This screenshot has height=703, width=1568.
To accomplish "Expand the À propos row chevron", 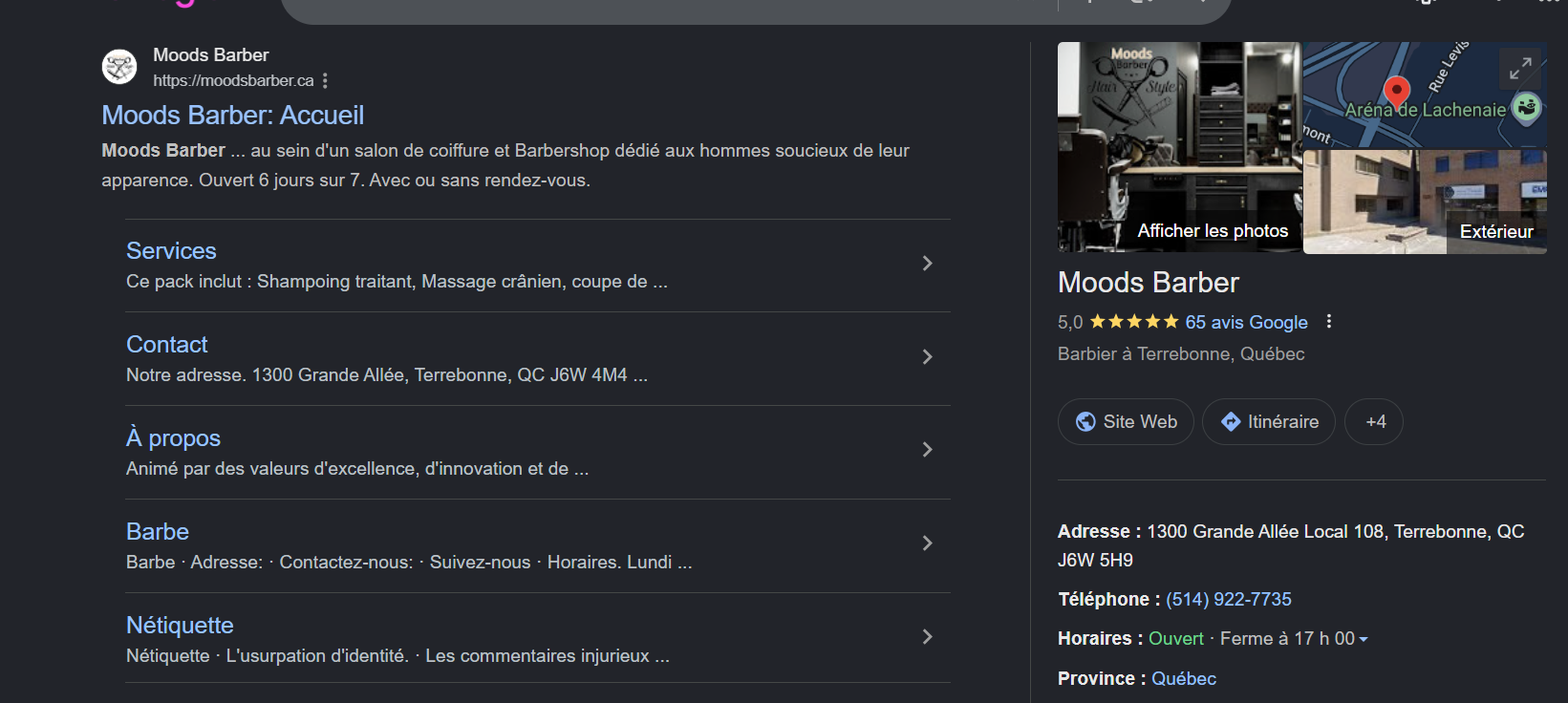I will coord(927,450).
